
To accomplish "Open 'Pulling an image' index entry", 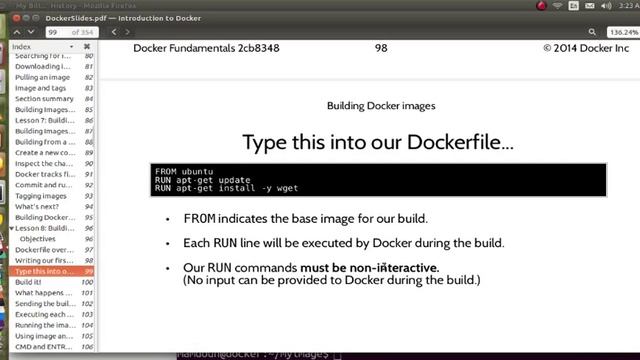I will [53, 77].
